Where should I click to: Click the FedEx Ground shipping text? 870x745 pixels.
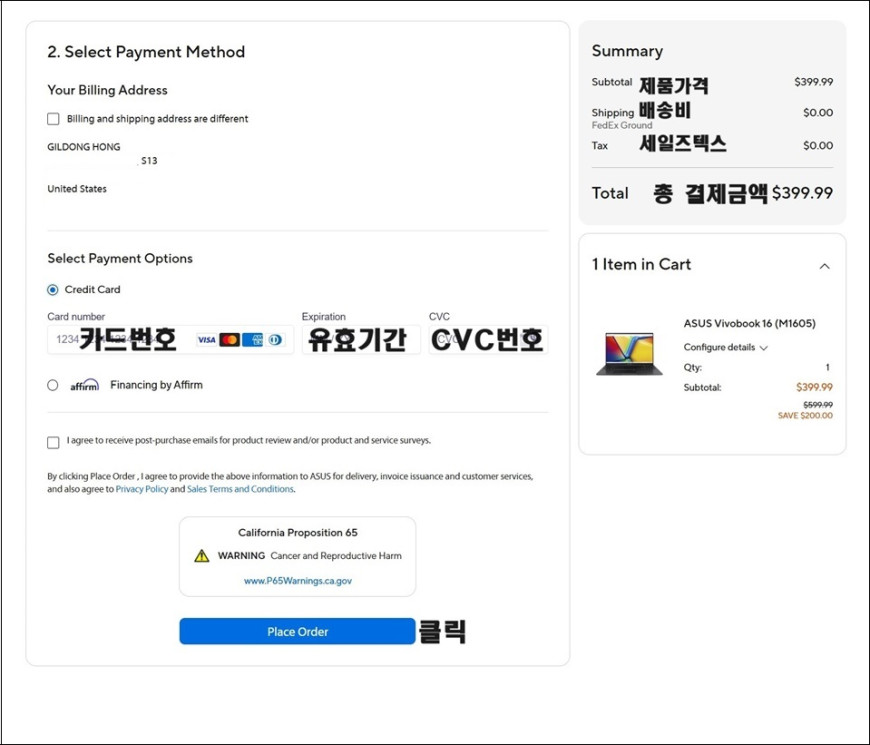[x=622, y=125]
